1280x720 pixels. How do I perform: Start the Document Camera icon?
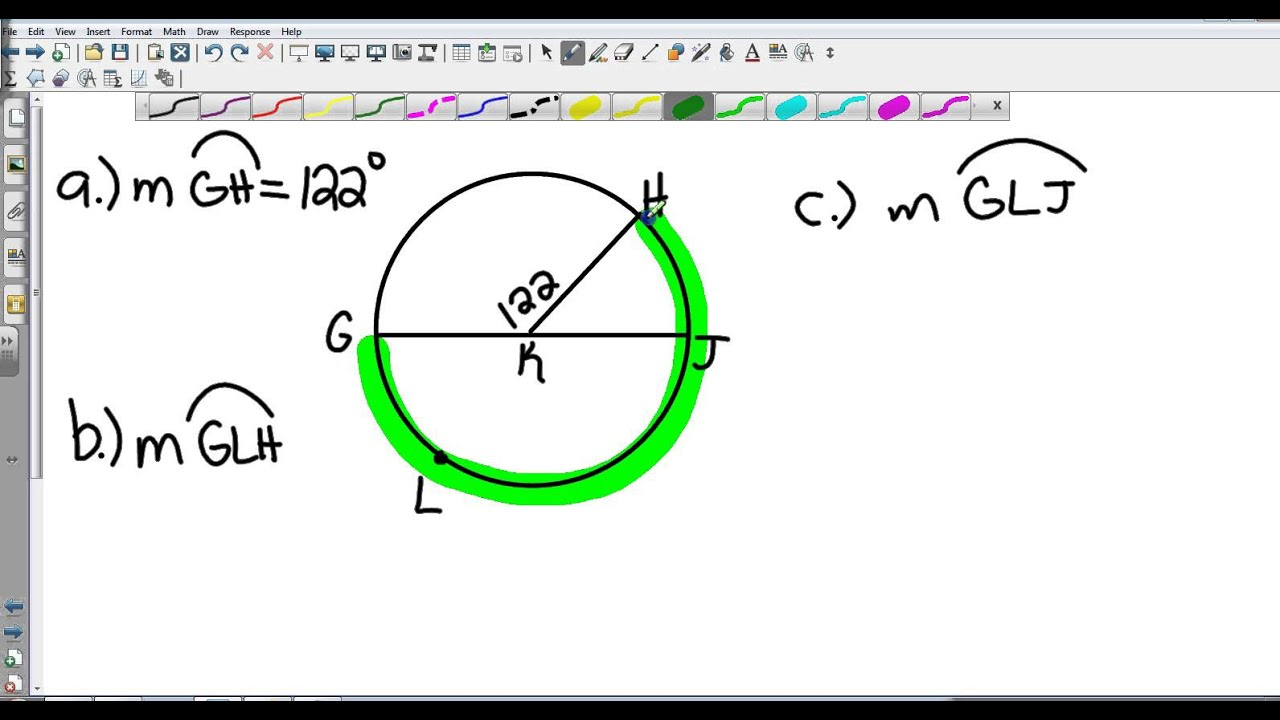click(427, 53)
